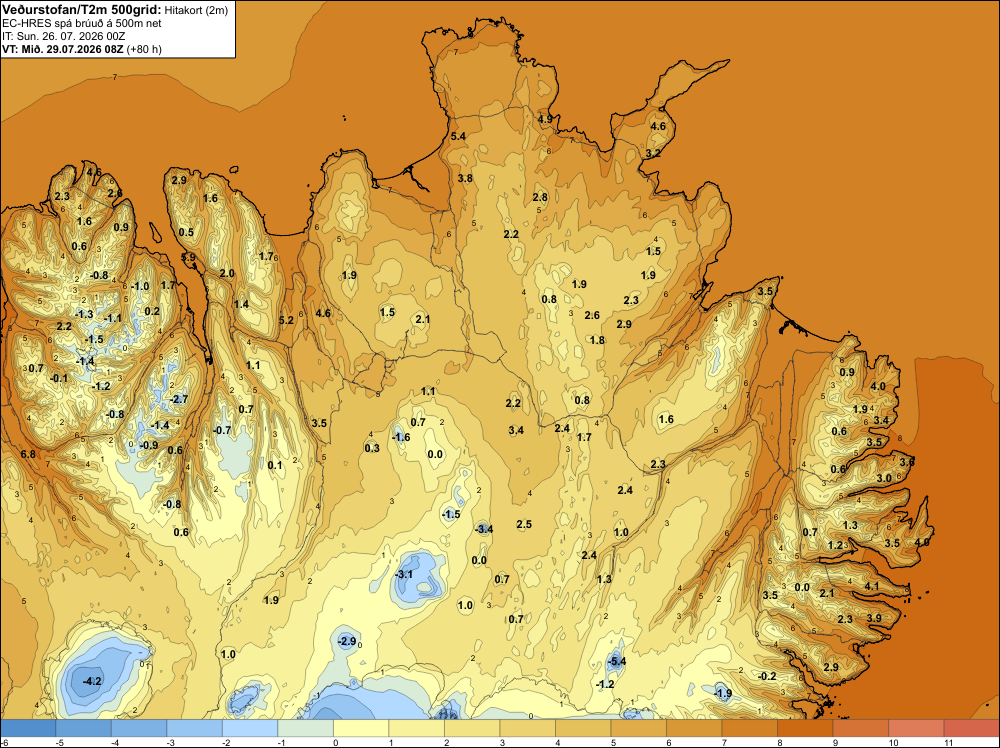
Task: Select the legend swatch between 9 and 10
Action: tap(861, 728)
